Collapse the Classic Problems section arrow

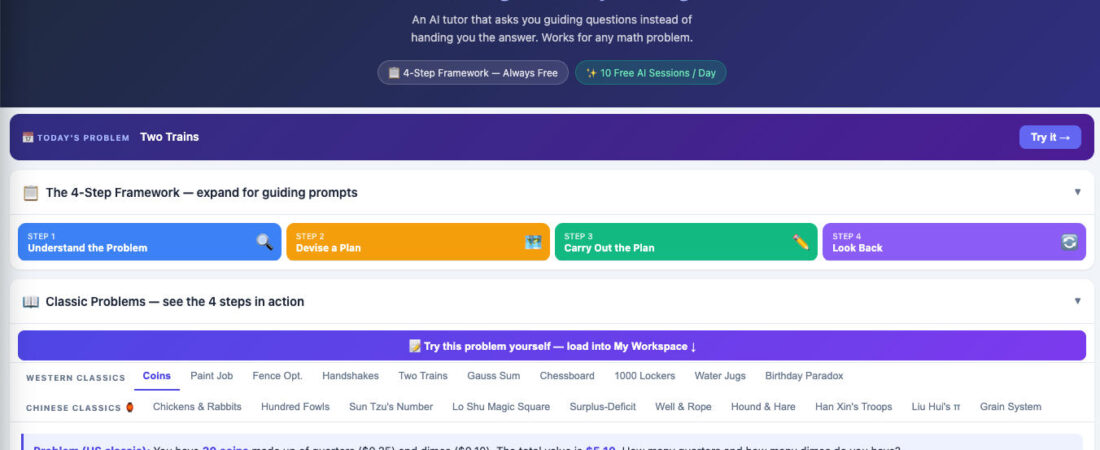pos(1078,301)
